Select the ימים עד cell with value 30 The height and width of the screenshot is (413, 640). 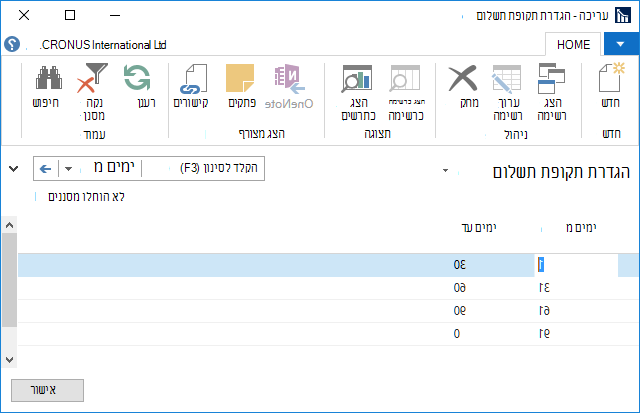459,265
